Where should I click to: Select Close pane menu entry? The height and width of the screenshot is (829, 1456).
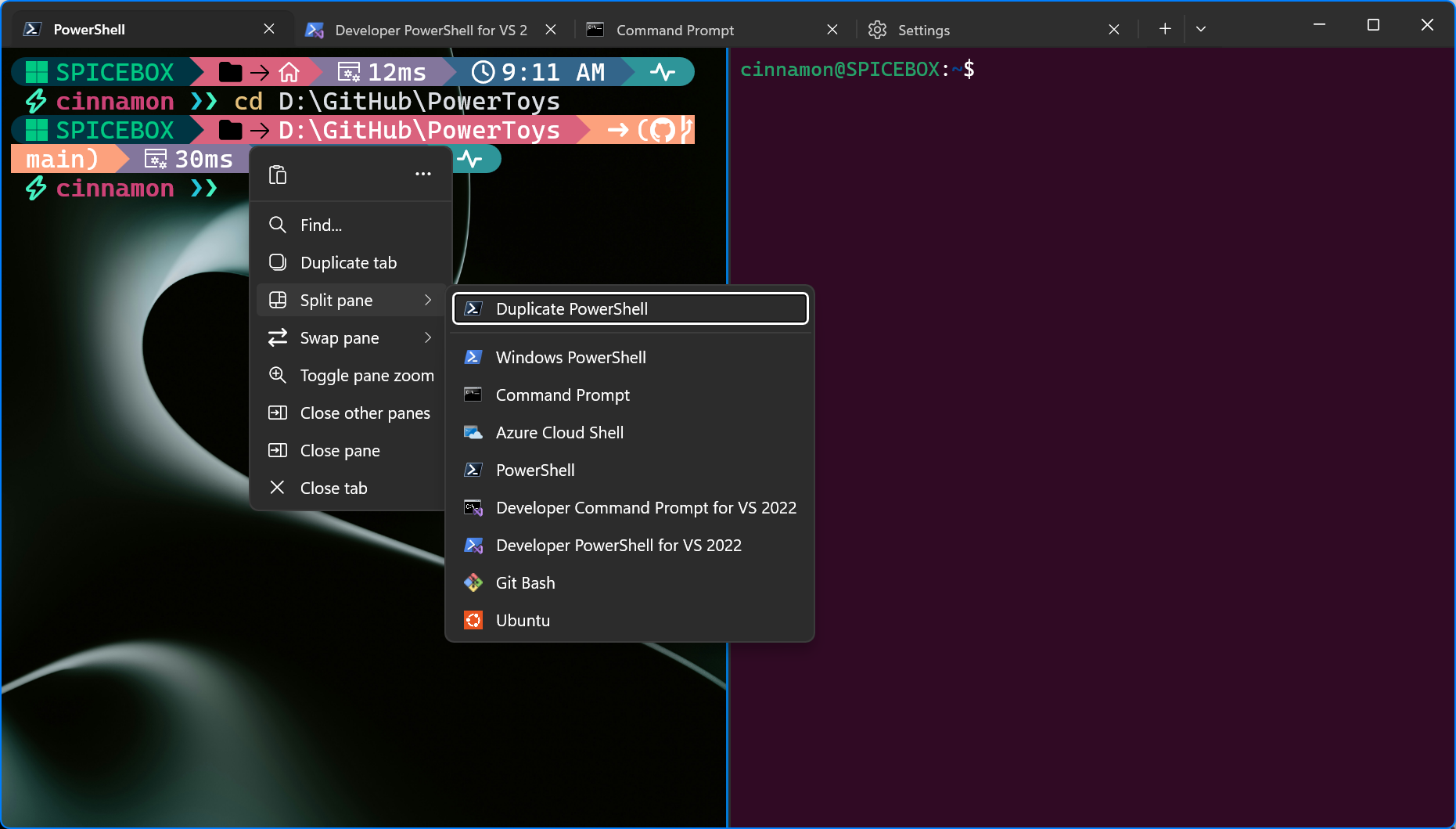point(351,450)
